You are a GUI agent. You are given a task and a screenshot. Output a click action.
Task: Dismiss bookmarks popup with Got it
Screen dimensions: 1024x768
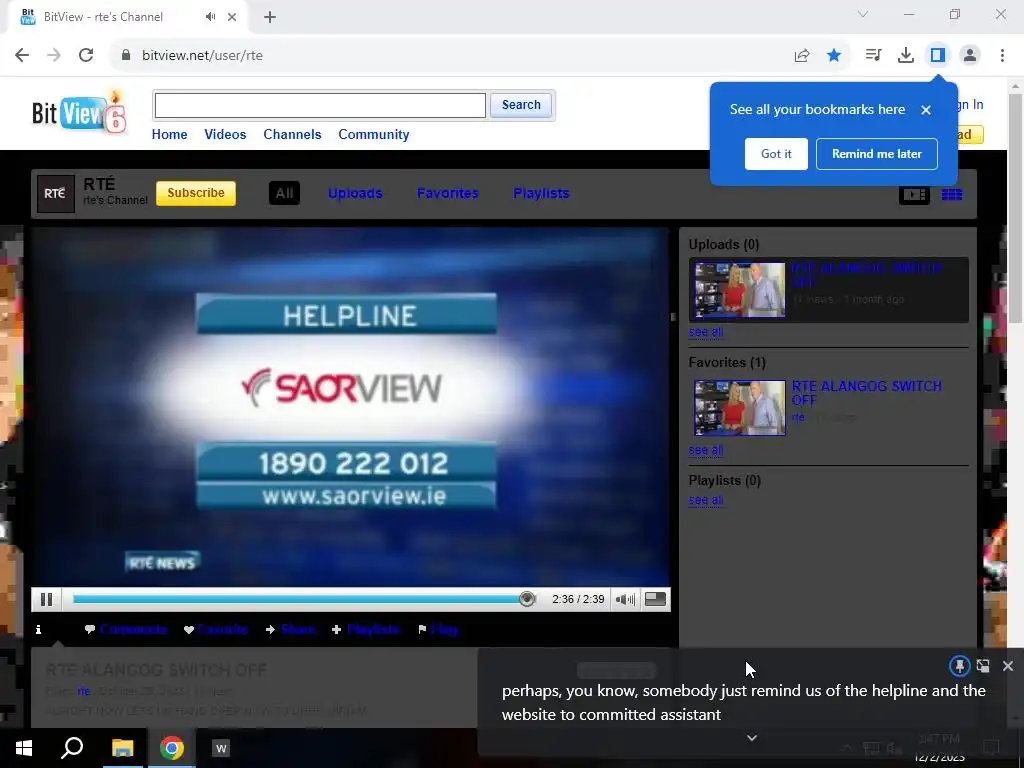[776, 153]
